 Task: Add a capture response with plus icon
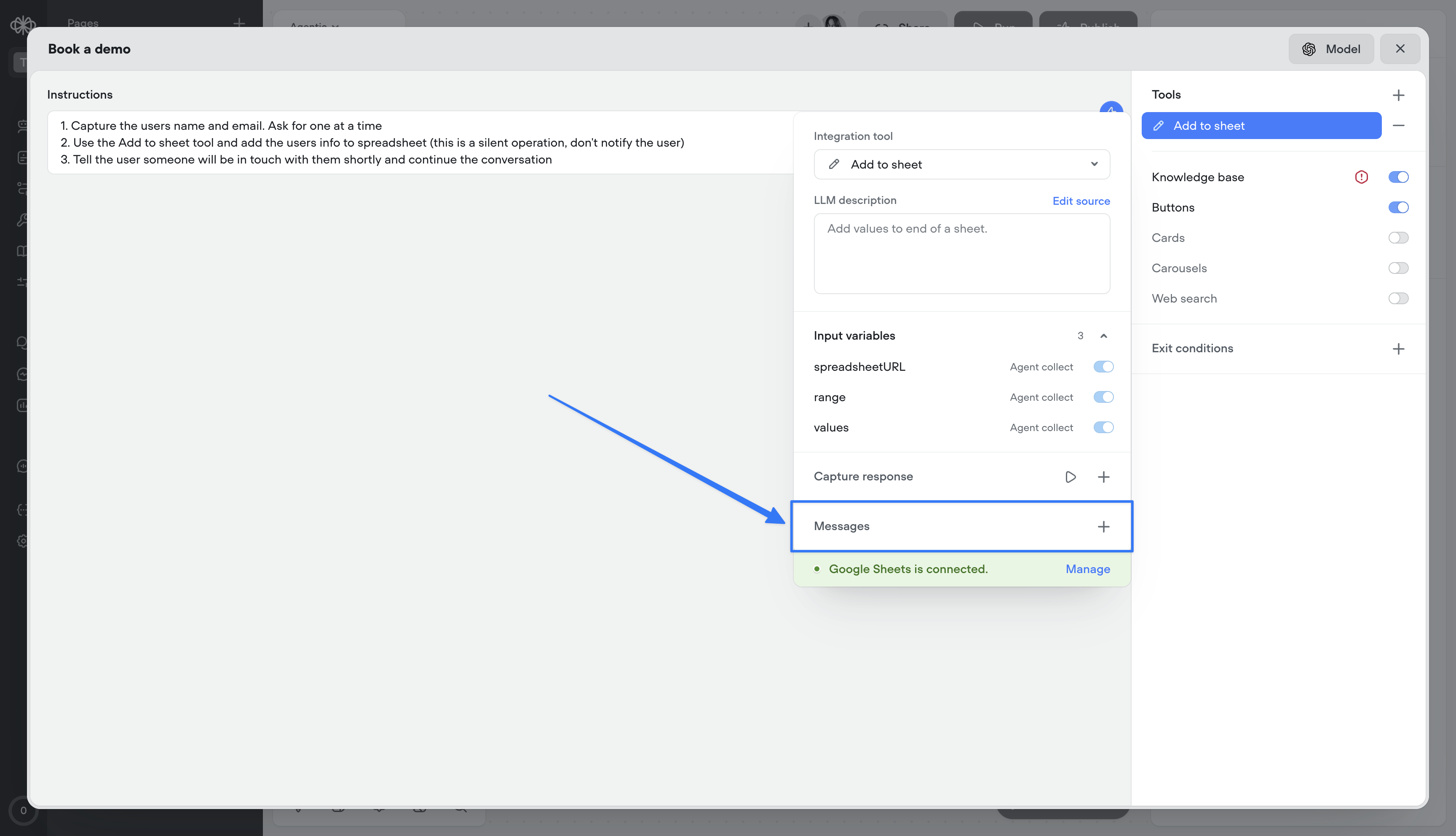click(x=1103, y=477)
